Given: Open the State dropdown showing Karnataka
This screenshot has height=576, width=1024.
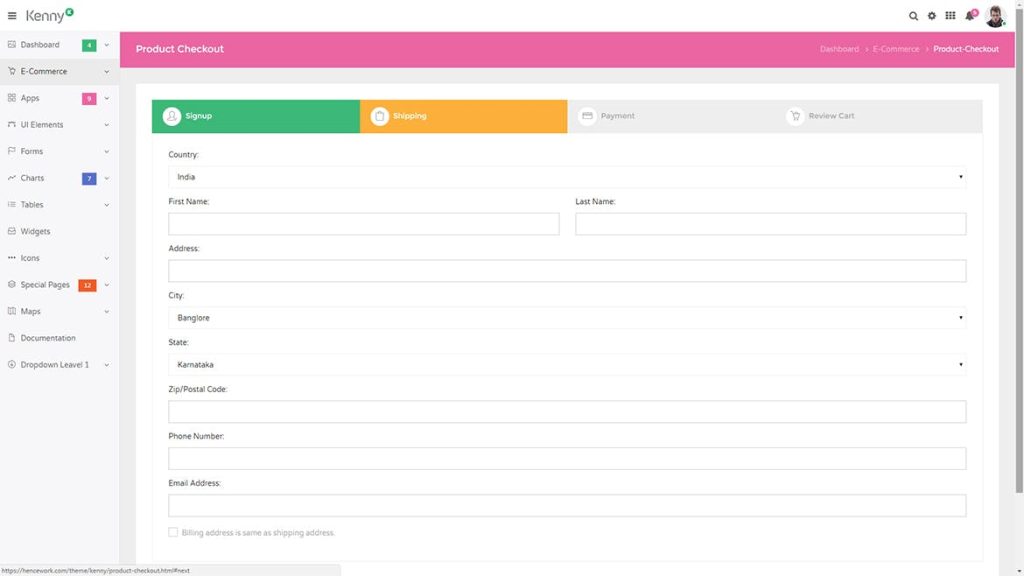Looking at the screenshot, I should click(567, 364).
